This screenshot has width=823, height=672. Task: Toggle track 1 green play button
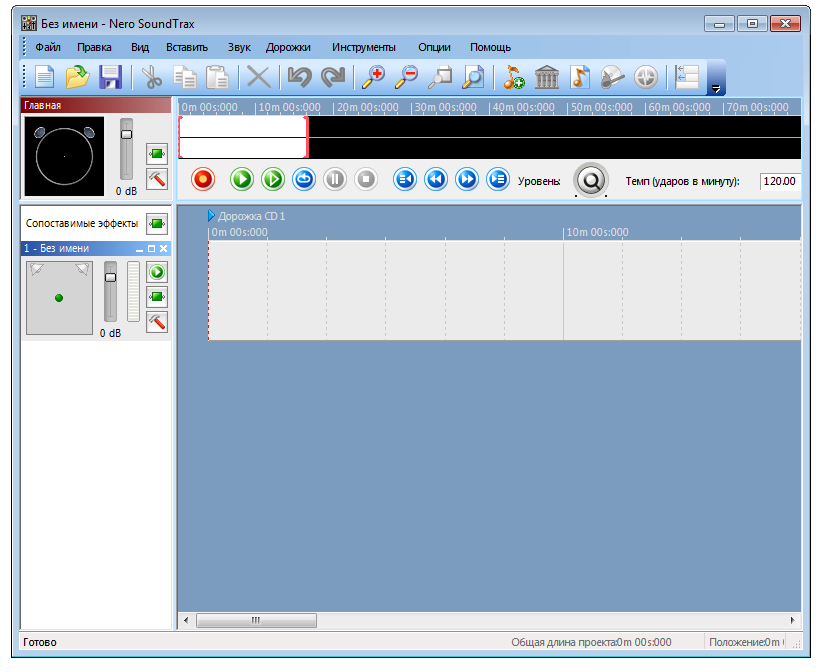tap(157, 272)
